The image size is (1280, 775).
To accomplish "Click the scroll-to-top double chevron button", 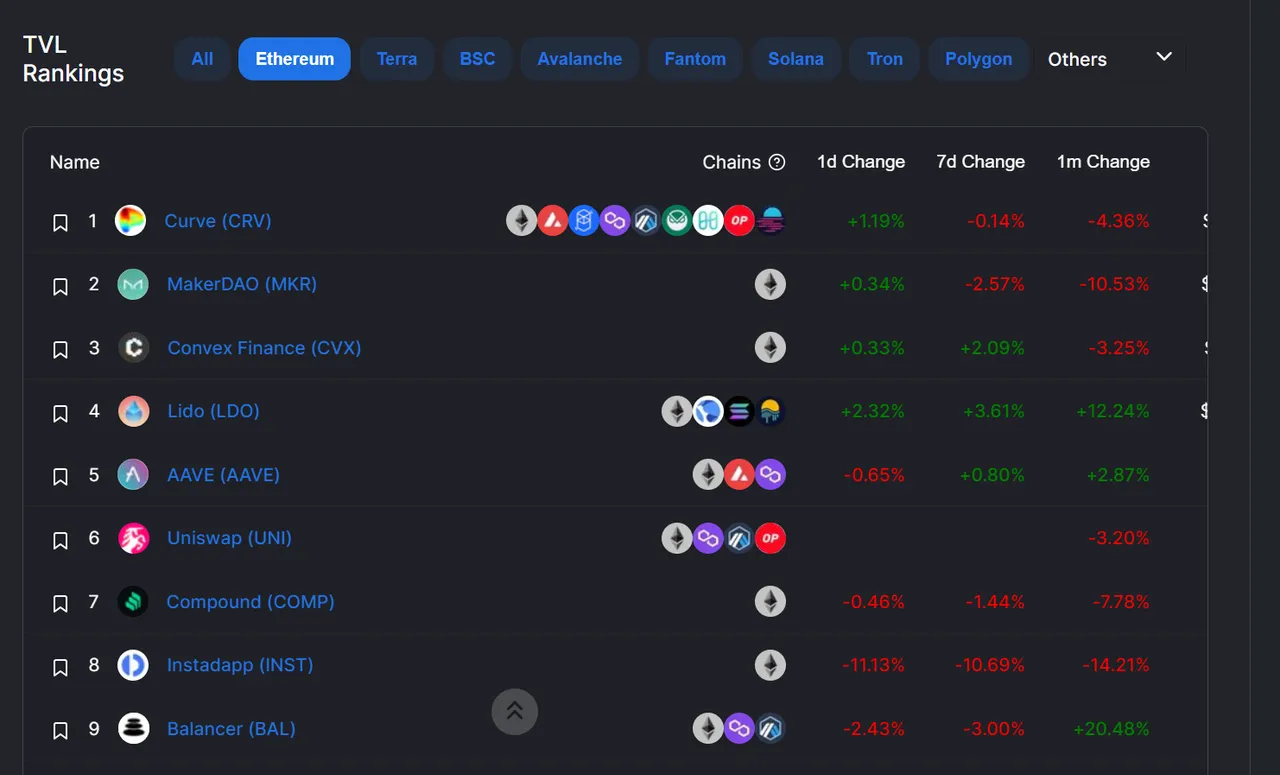I will tap(515, 711).
